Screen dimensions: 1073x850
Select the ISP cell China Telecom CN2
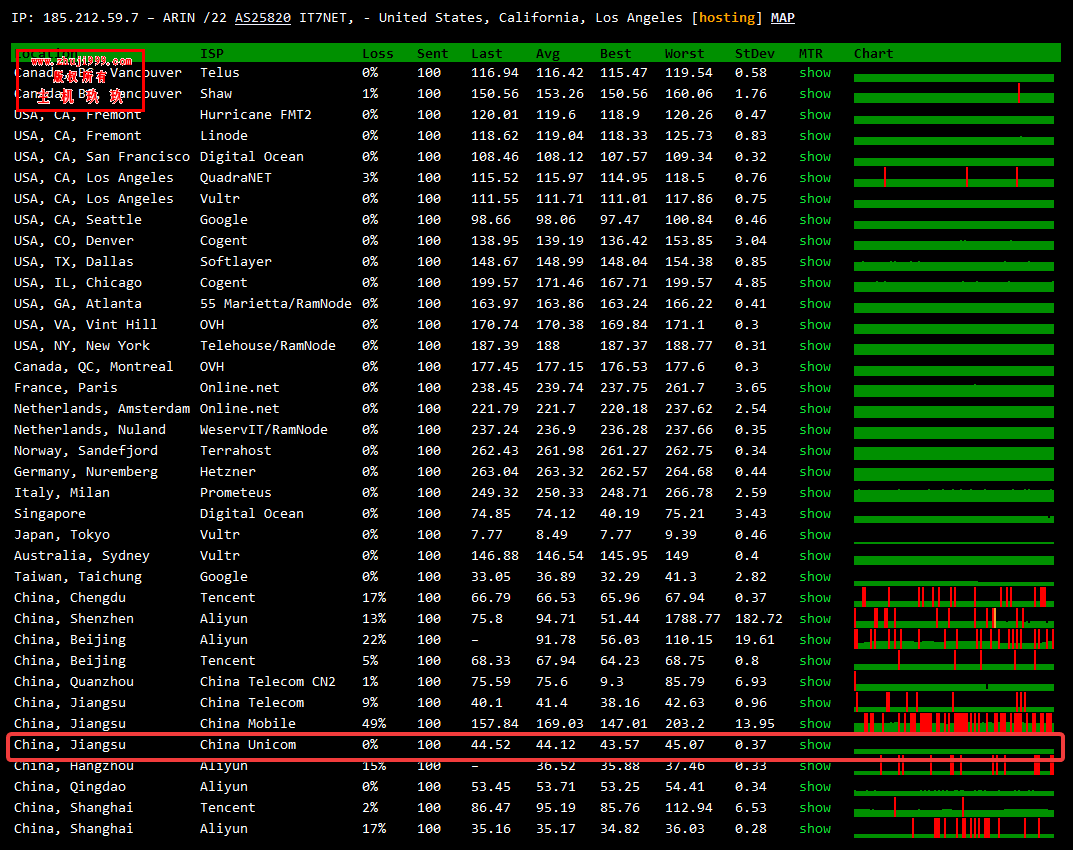pos(268,681)
